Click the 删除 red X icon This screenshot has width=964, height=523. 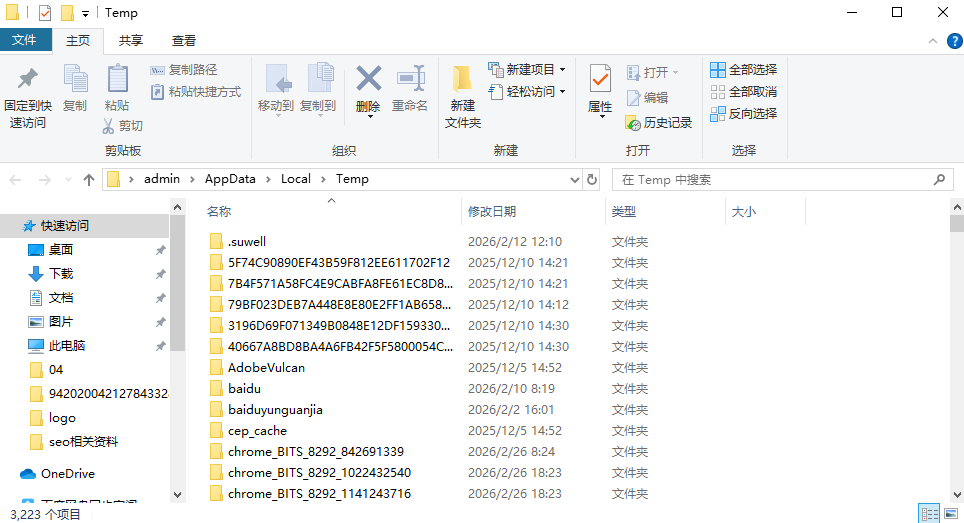[x=368, y=79]
